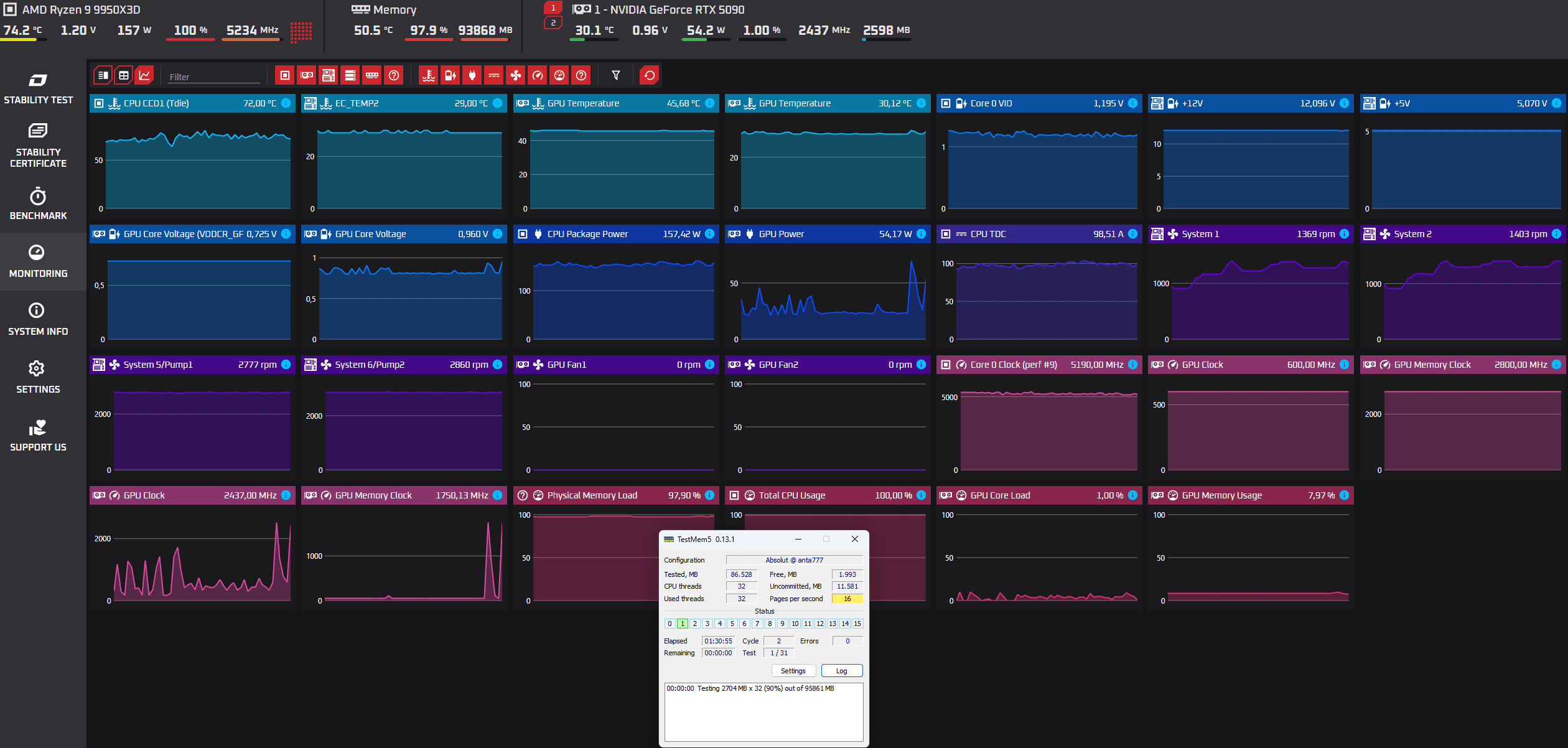Show info for the CPU CCD1 (Tdie) sensor
This screenshot has height=748, width=1568.
click(x=286, y=103)
